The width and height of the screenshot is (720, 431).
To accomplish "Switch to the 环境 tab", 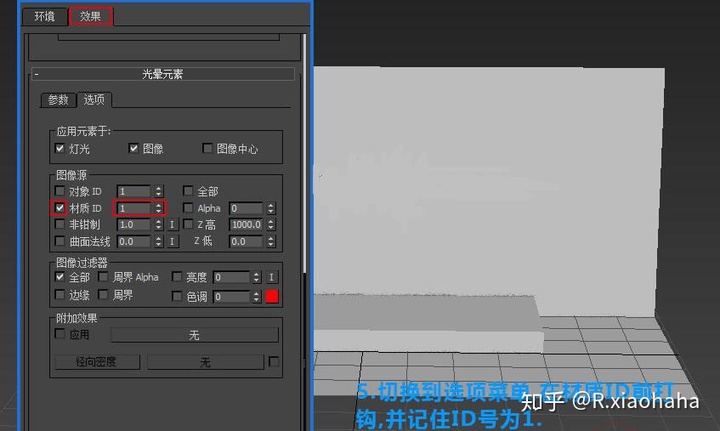I will 45,17.
